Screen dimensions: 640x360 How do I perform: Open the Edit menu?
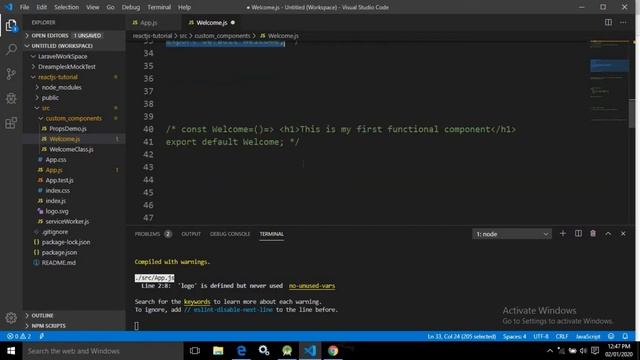point(42,7)
